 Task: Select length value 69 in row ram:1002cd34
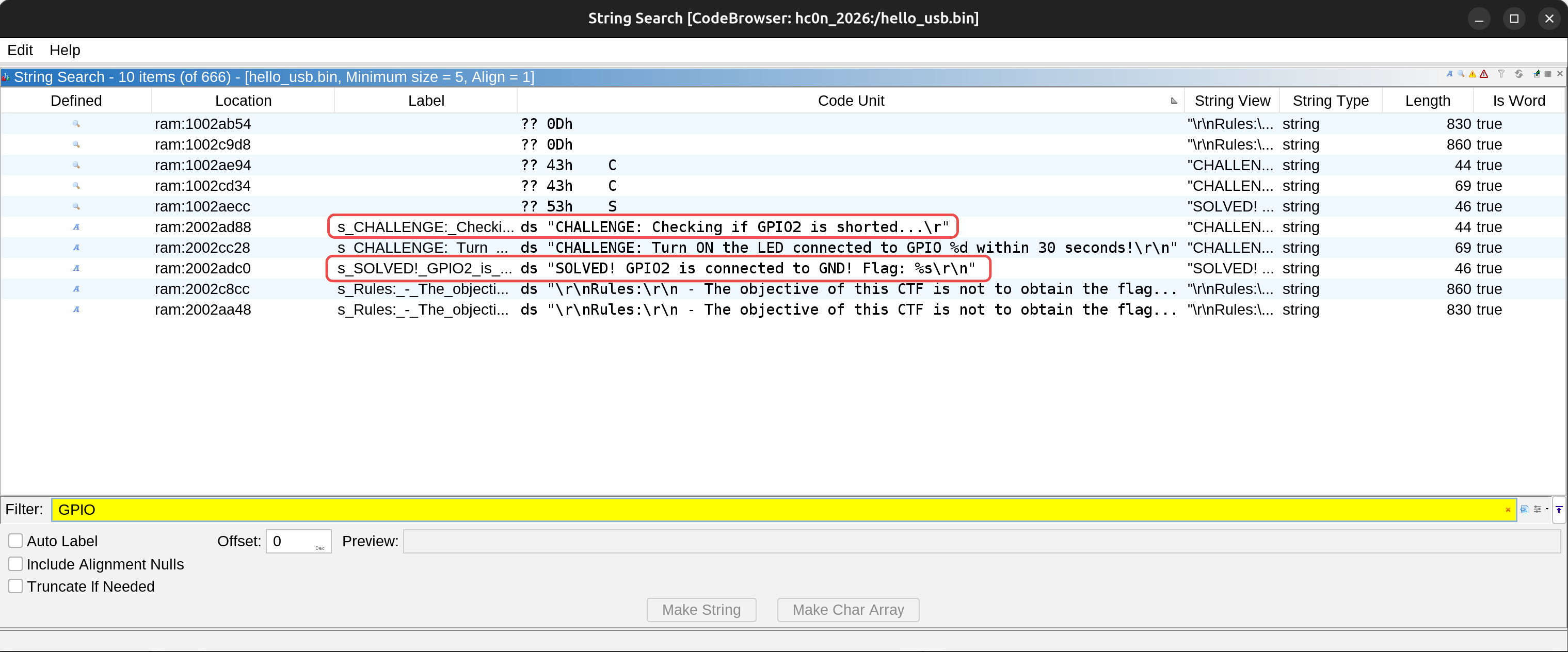[x=1463, y=186]
